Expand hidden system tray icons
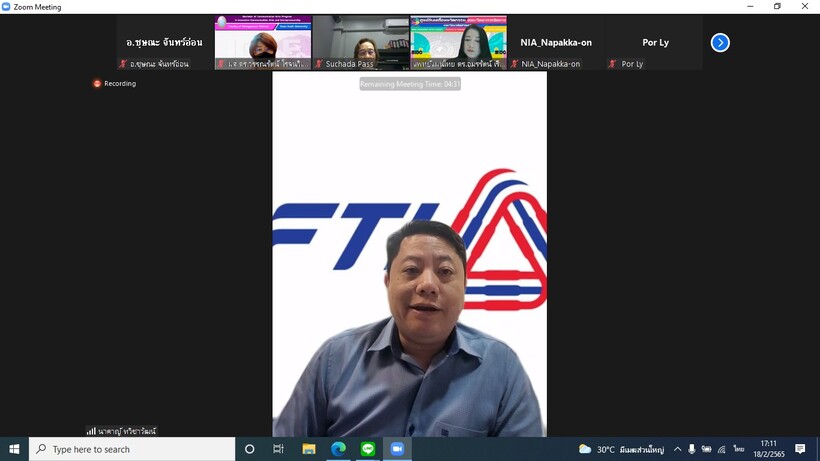Image resolution: width=820 pixels, height=461 pixels. coord(677,449)
